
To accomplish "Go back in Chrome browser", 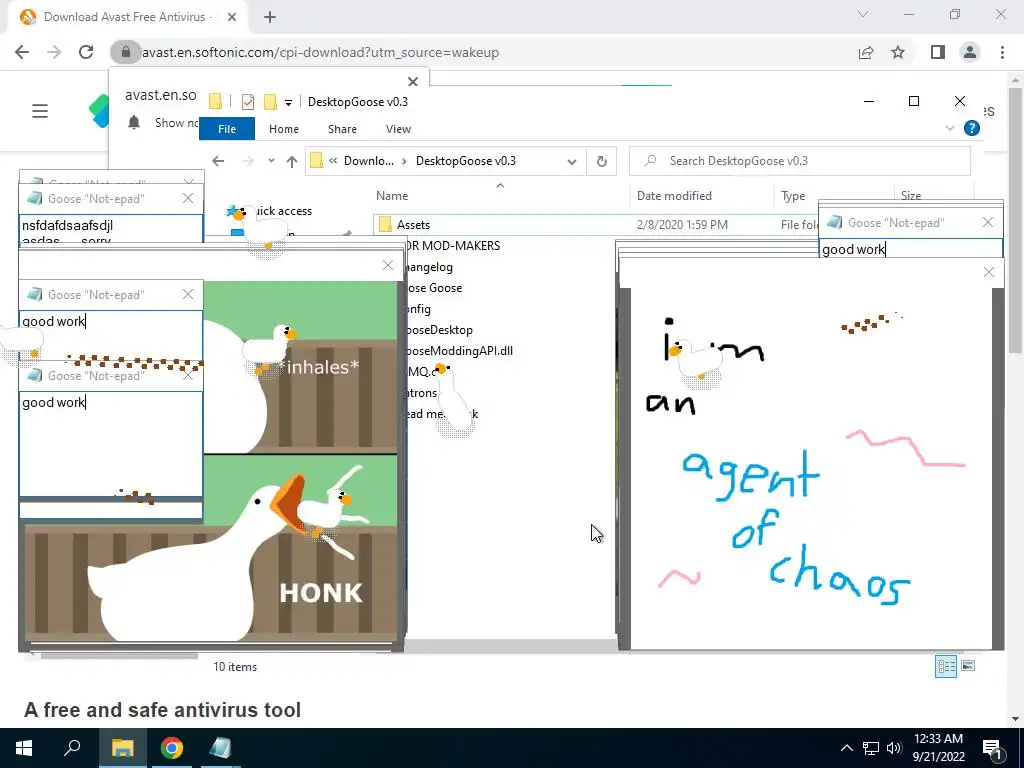I will tap(22, 52).
